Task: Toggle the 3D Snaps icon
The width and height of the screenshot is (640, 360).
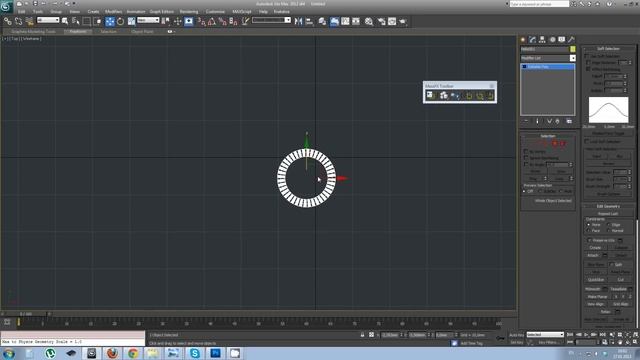Action: click(201, 21)
